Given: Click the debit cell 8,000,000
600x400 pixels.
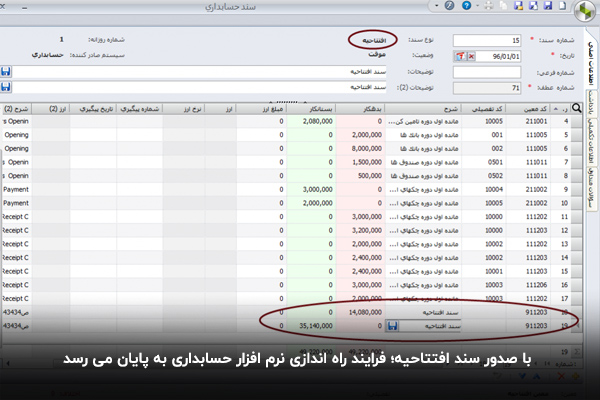Looking at the screenshot, I should (360, 149).
